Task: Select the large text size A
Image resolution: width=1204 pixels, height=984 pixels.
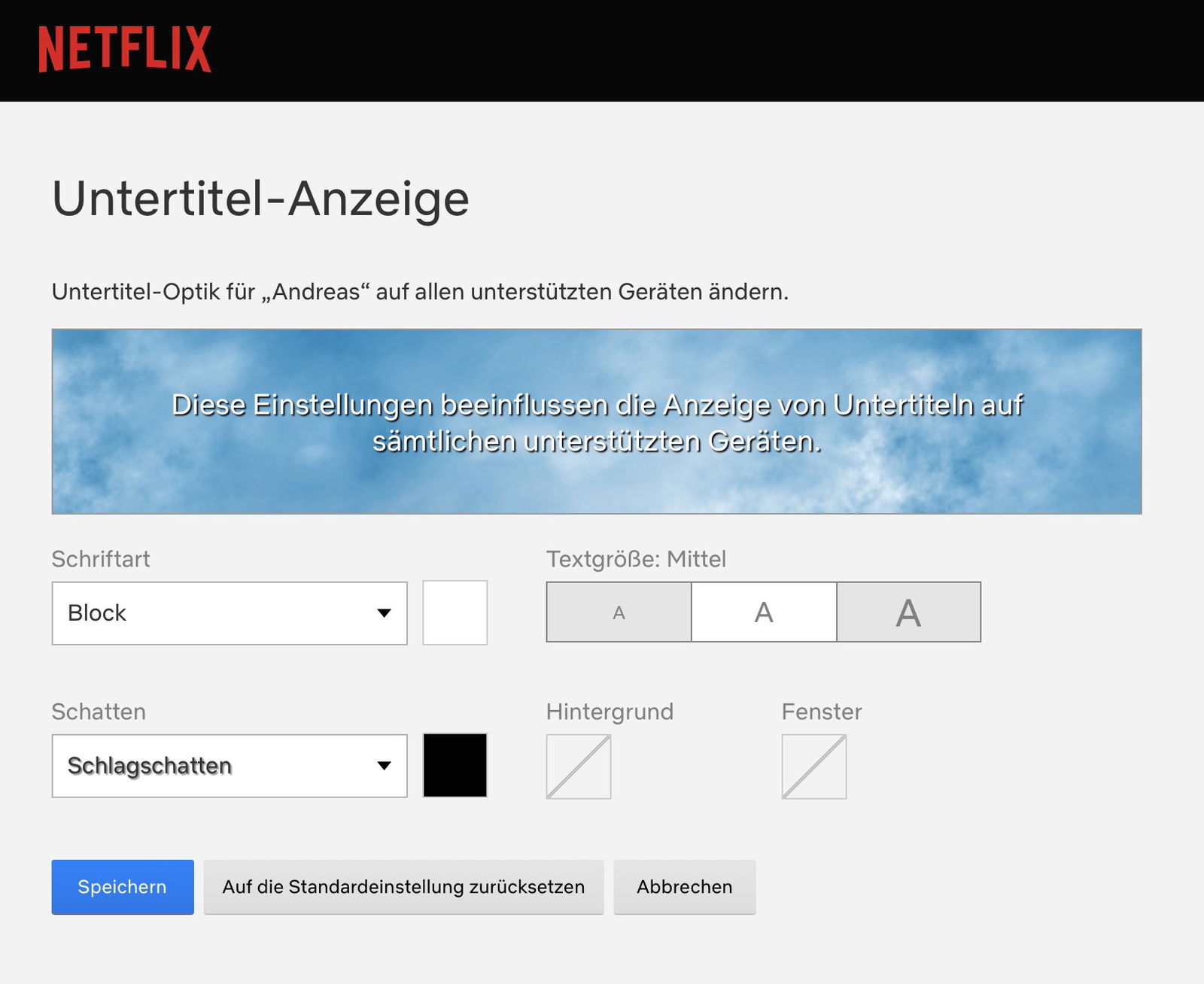Action: pos(908,612)
